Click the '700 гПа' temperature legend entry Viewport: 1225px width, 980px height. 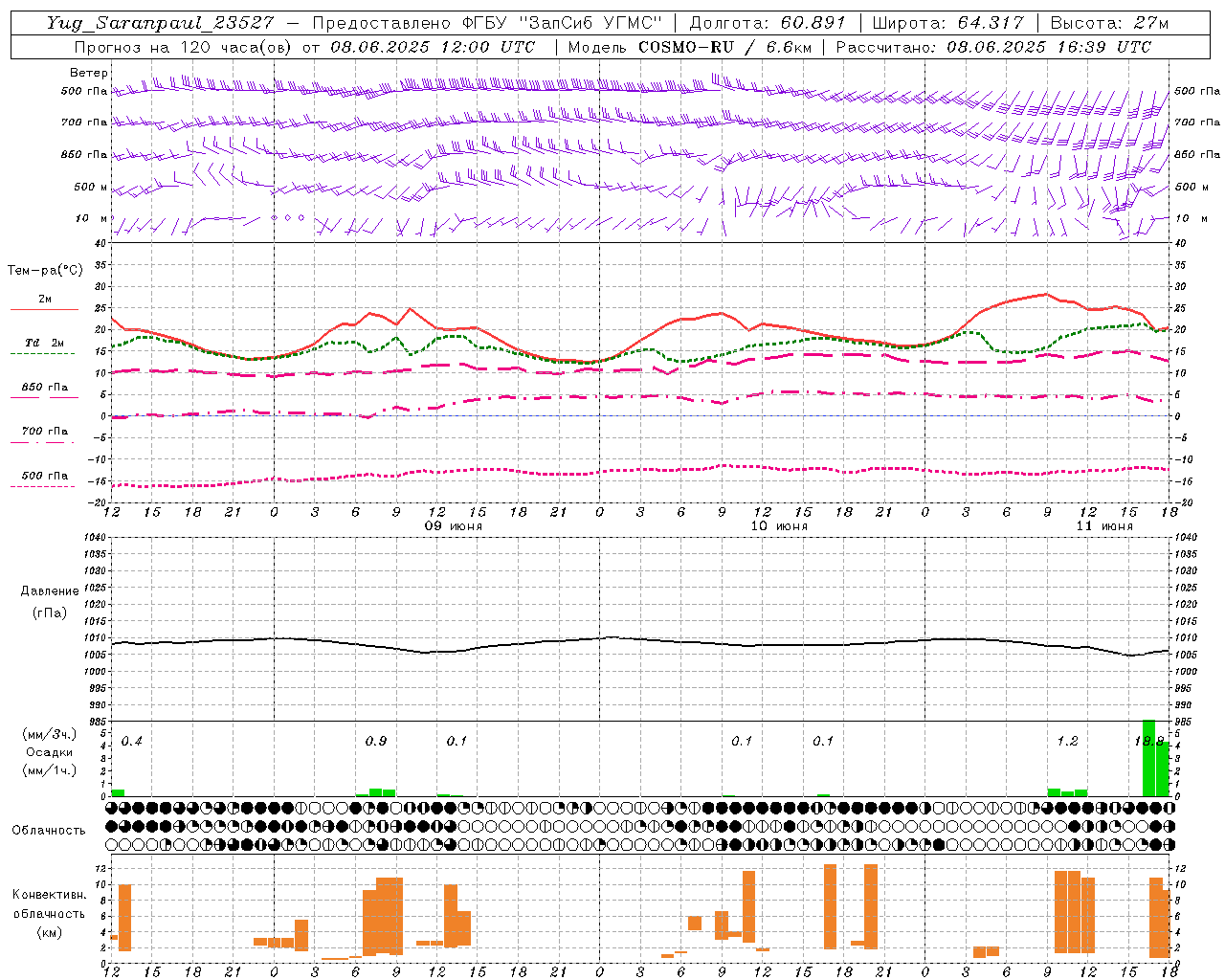click(x=44, y=432)
